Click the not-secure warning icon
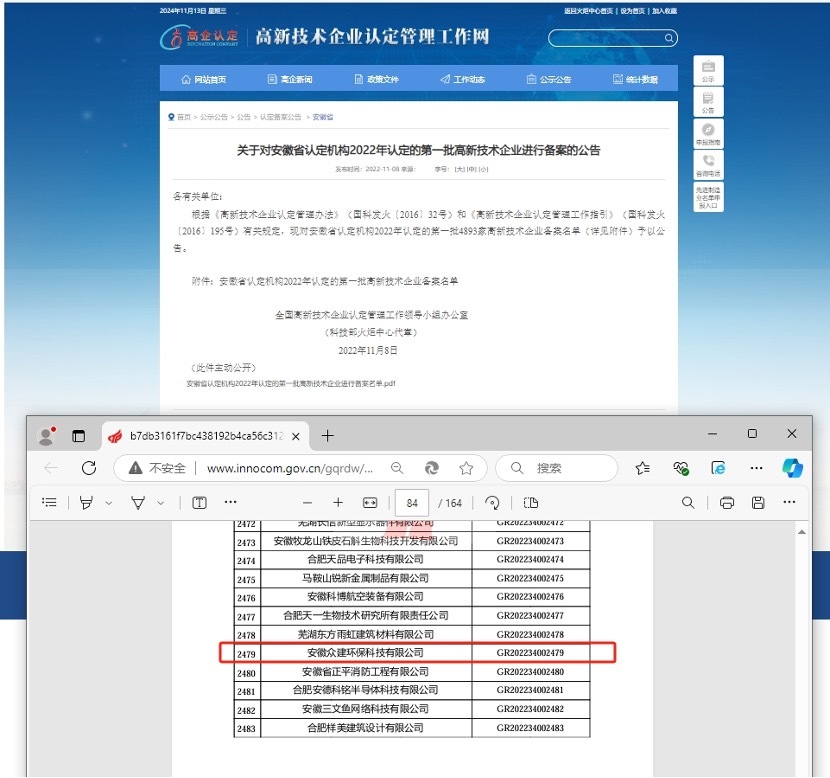This screenshot has height=778, width=830. [136, 468]
